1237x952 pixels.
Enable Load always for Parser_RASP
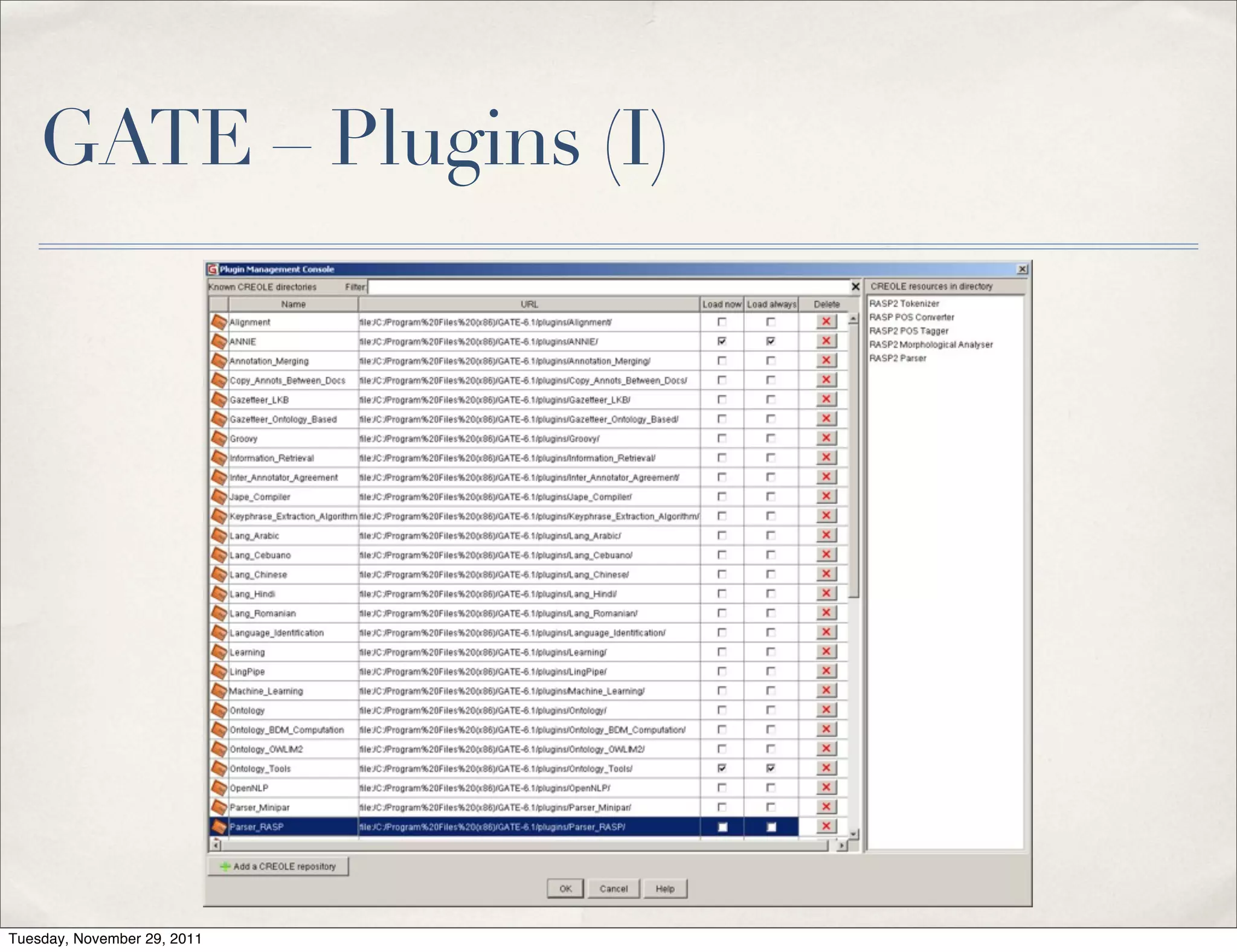tap(771, 827)
